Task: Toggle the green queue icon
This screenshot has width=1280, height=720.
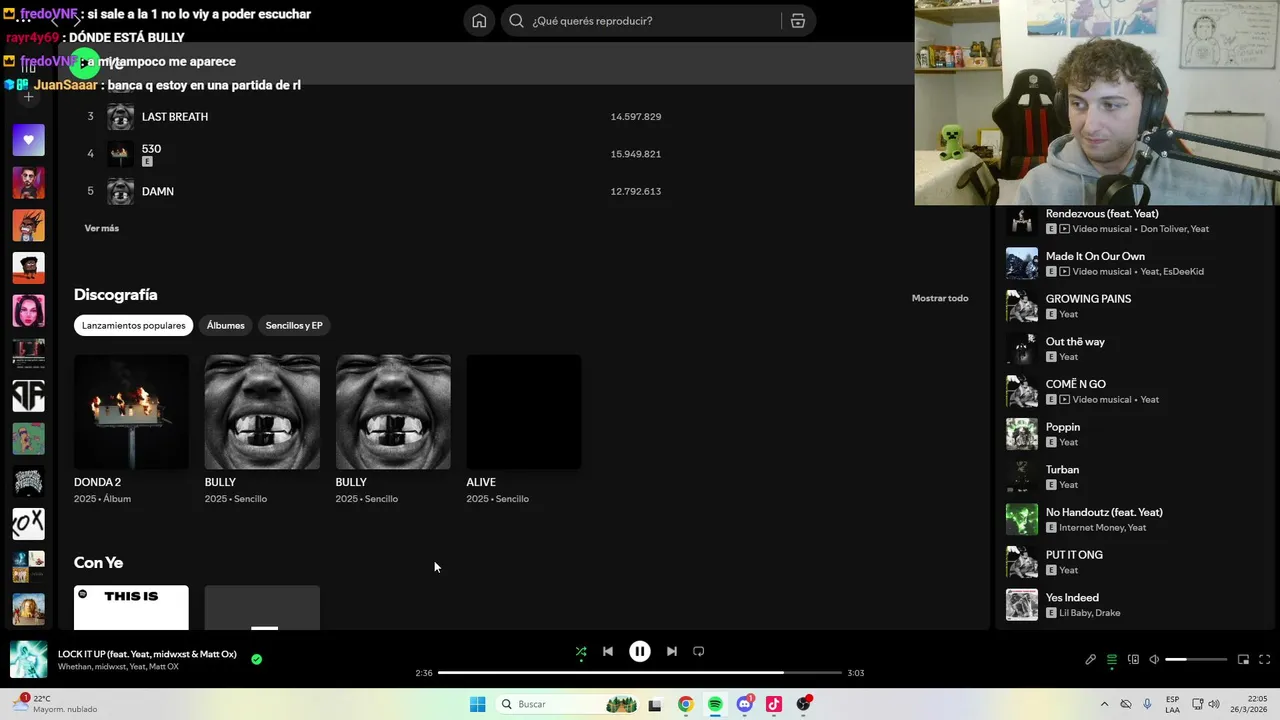Action: [1112, 659]
